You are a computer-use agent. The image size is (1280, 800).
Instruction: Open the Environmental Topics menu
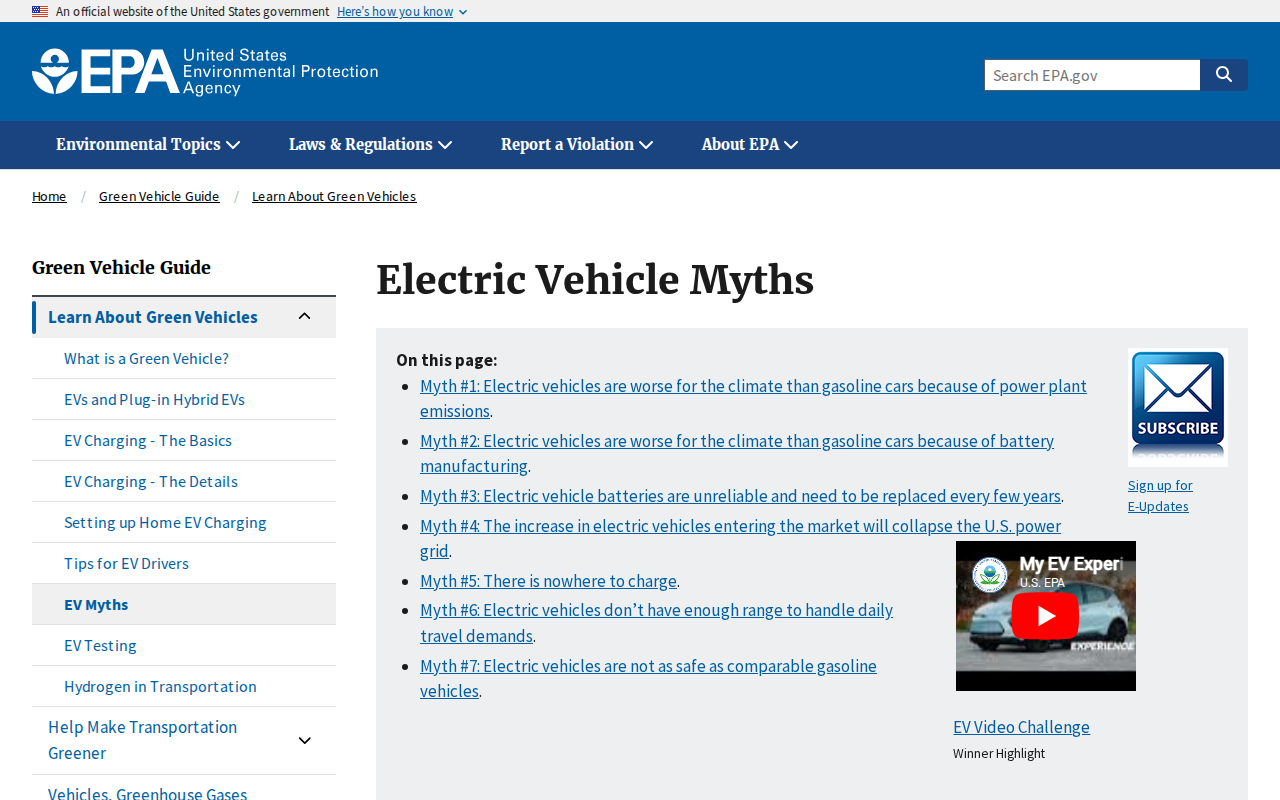click(x=148, y=145)
